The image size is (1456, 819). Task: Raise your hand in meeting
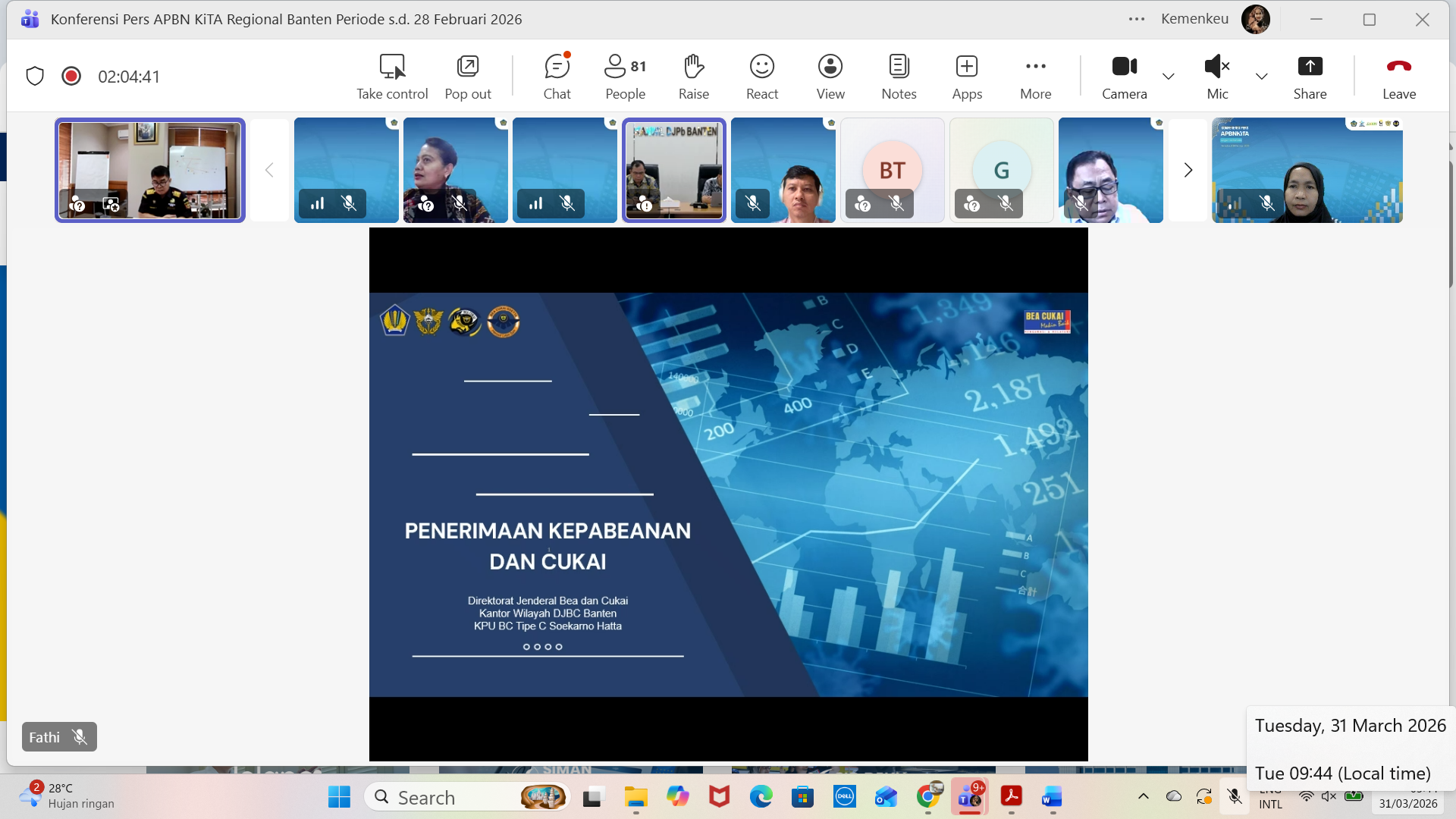[x=693, y=76]
